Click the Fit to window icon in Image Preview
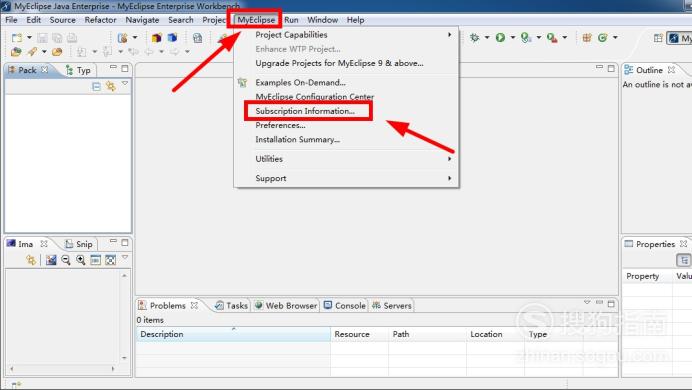Viewport: 692px width, 390px height. tap(110, 260)
